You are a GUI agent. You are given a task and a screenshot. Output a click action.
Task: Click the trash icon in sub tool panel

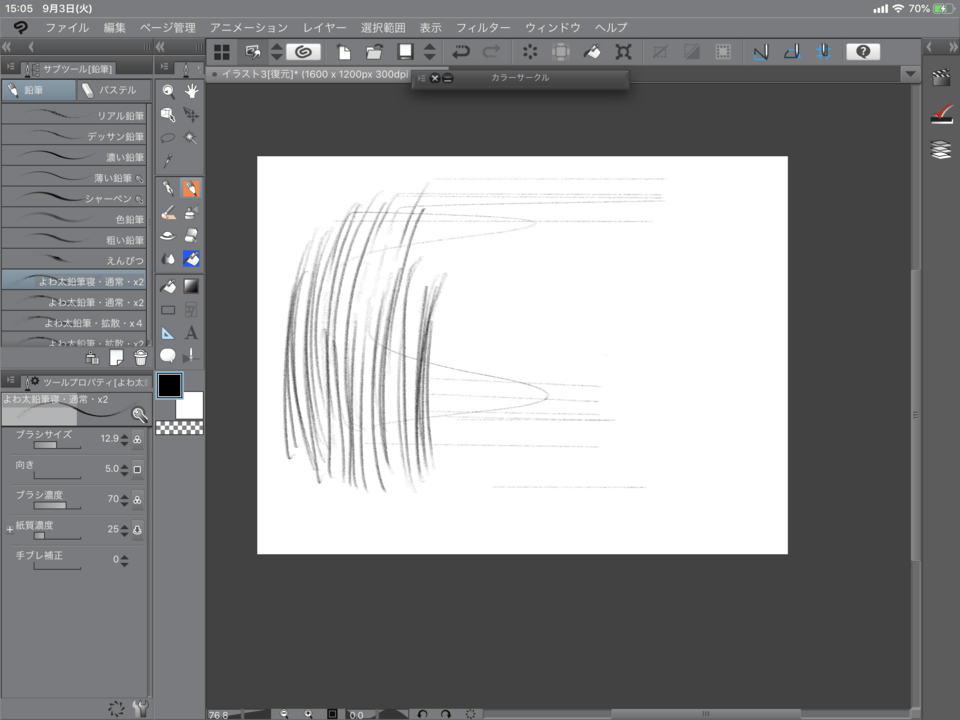(x=140, y=356)
